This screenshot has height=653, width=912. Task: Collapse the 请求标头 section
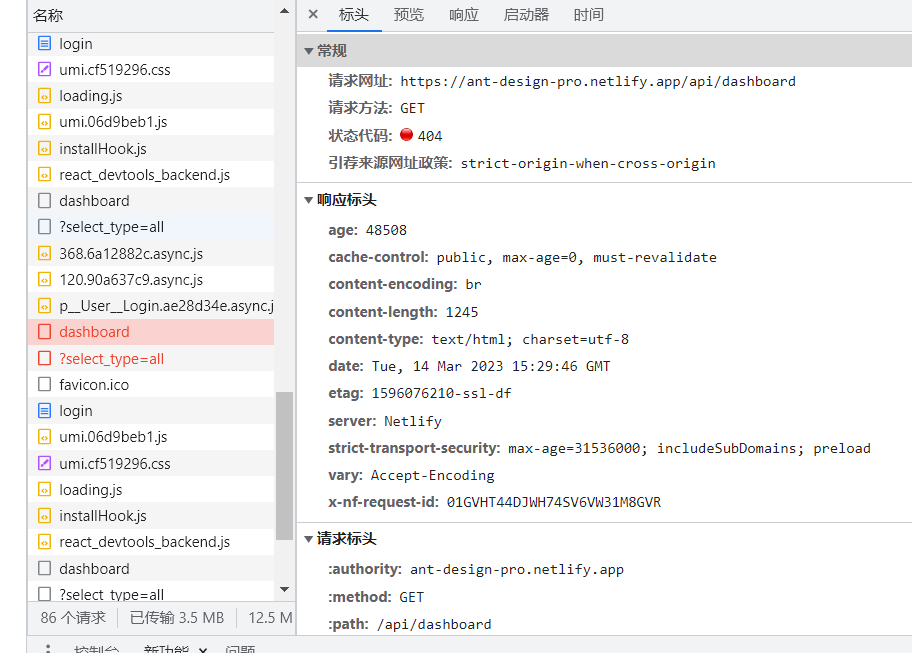pos(309,539)
